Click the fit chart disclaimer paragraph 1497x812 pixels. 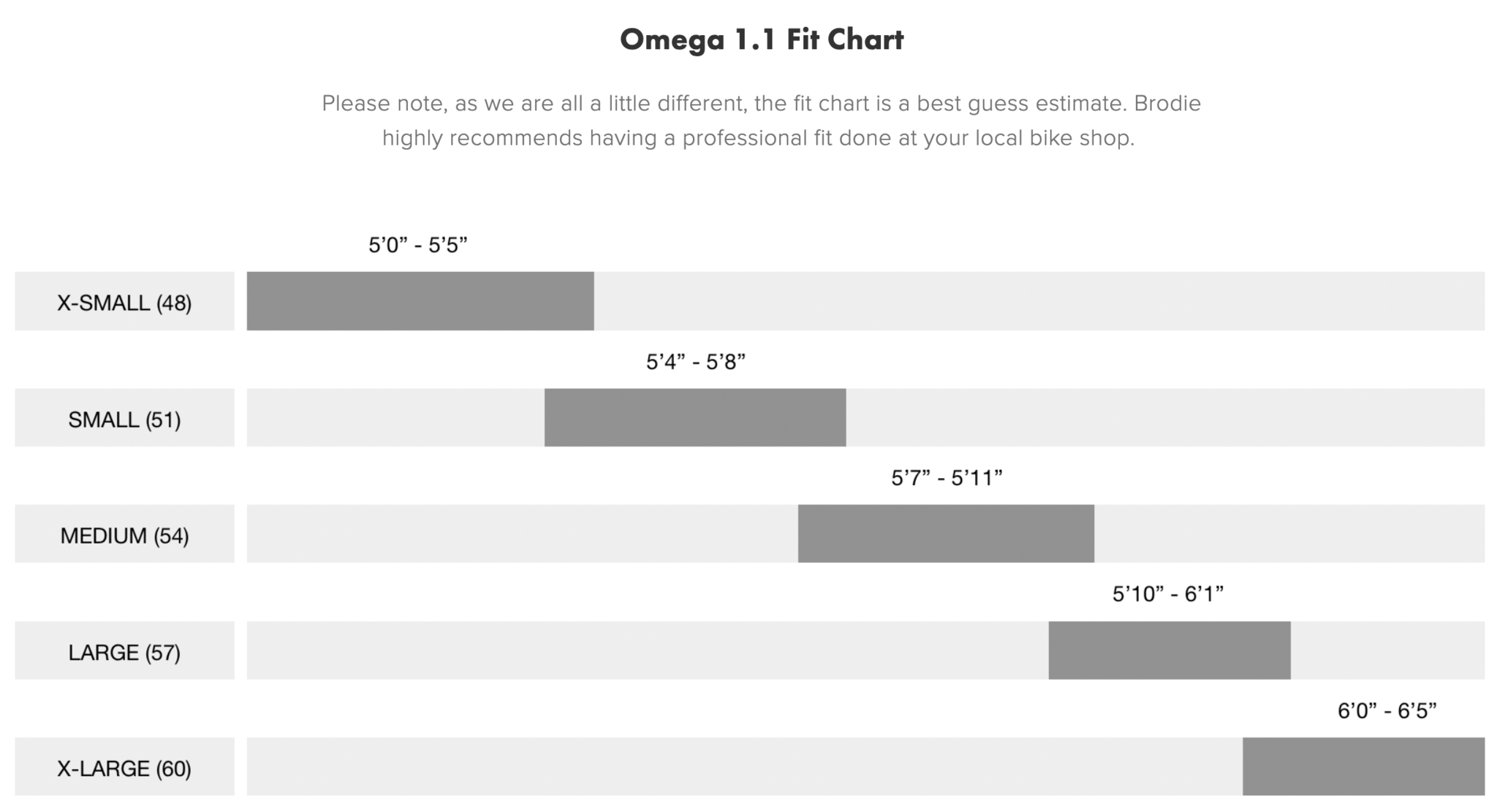(x=761, y=121)
